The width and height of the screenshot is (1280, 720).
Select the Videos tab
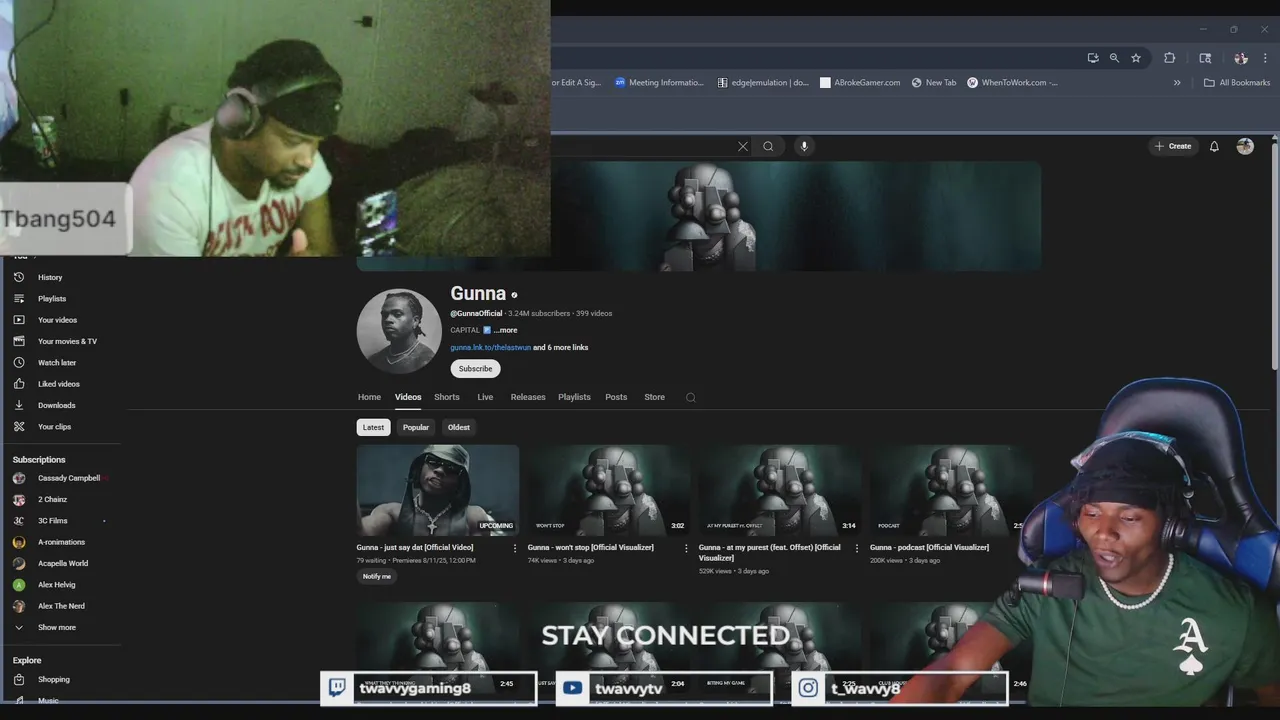[x=408, y=397]
